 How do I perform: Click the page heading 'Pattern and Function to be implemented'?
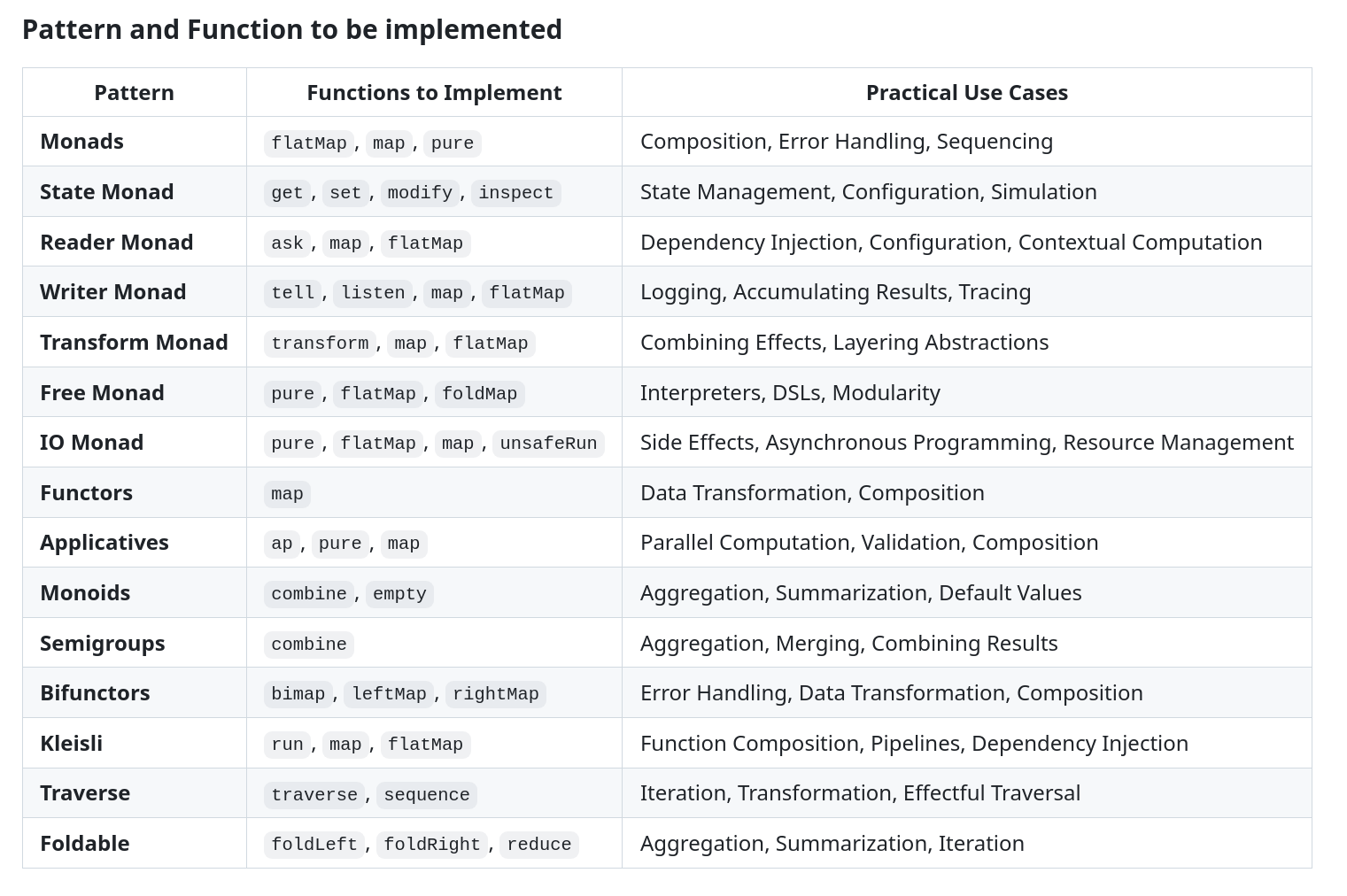pos(292,30)
